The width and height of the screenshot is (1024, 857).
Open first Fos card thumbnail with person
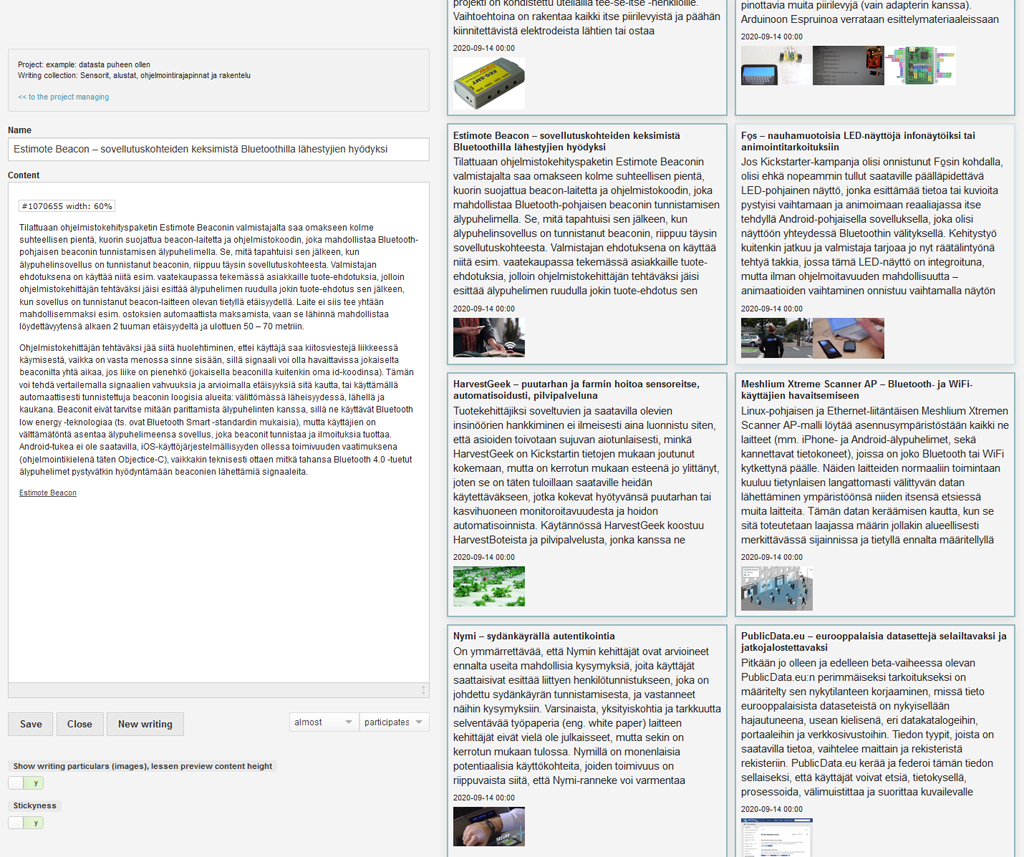(x=776, y=338)
